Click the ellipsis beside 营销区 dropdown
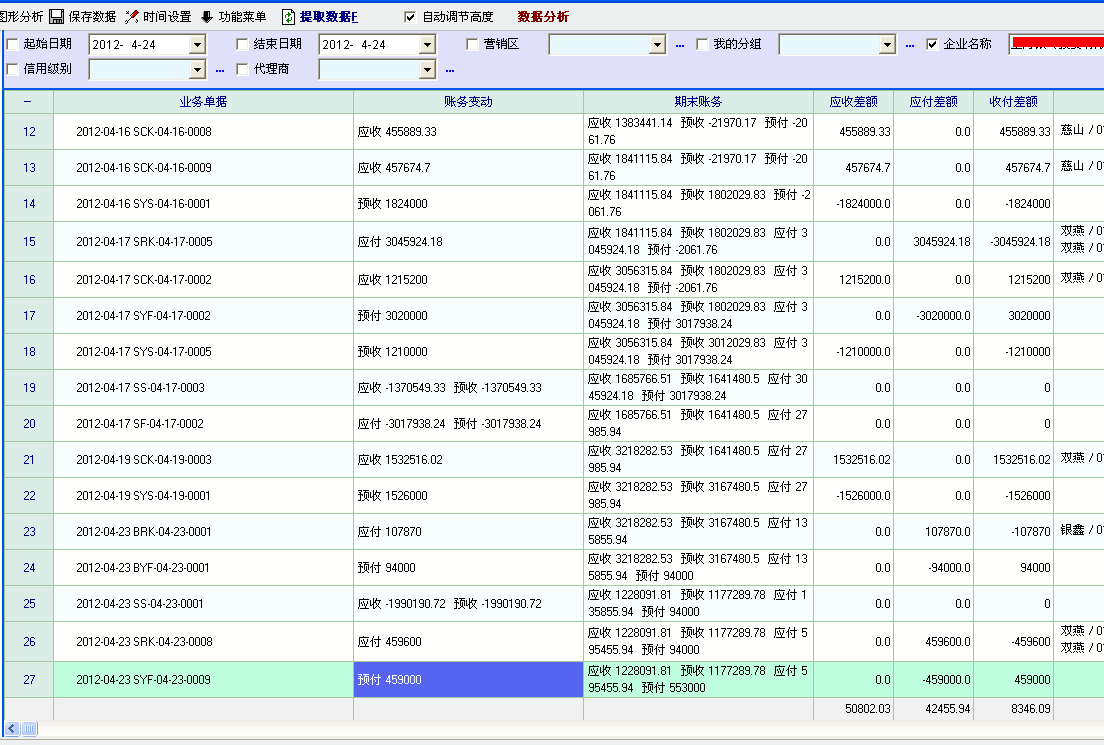Screen dimensions: 1104x745 coord(680,45)
